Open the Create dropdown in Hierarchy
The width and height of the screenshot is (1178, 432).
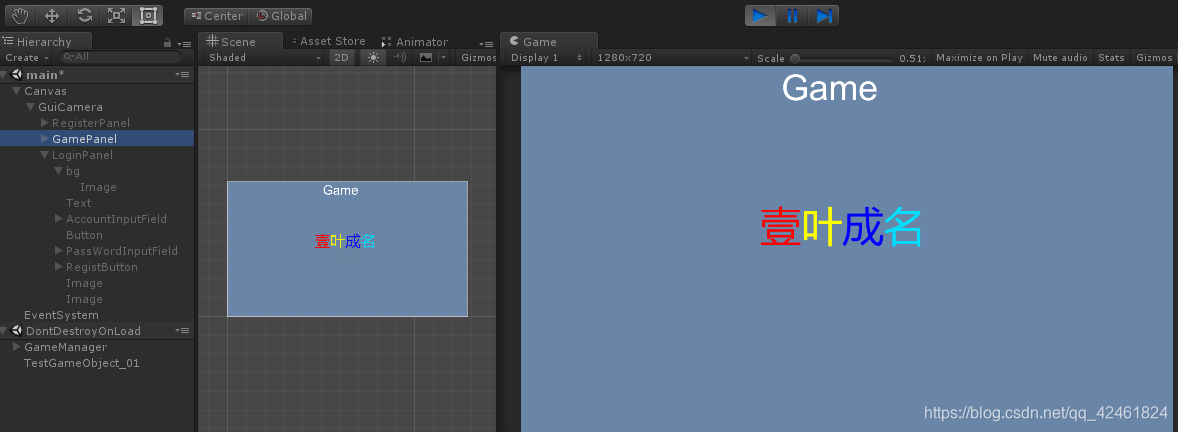[x=27, y=57]
